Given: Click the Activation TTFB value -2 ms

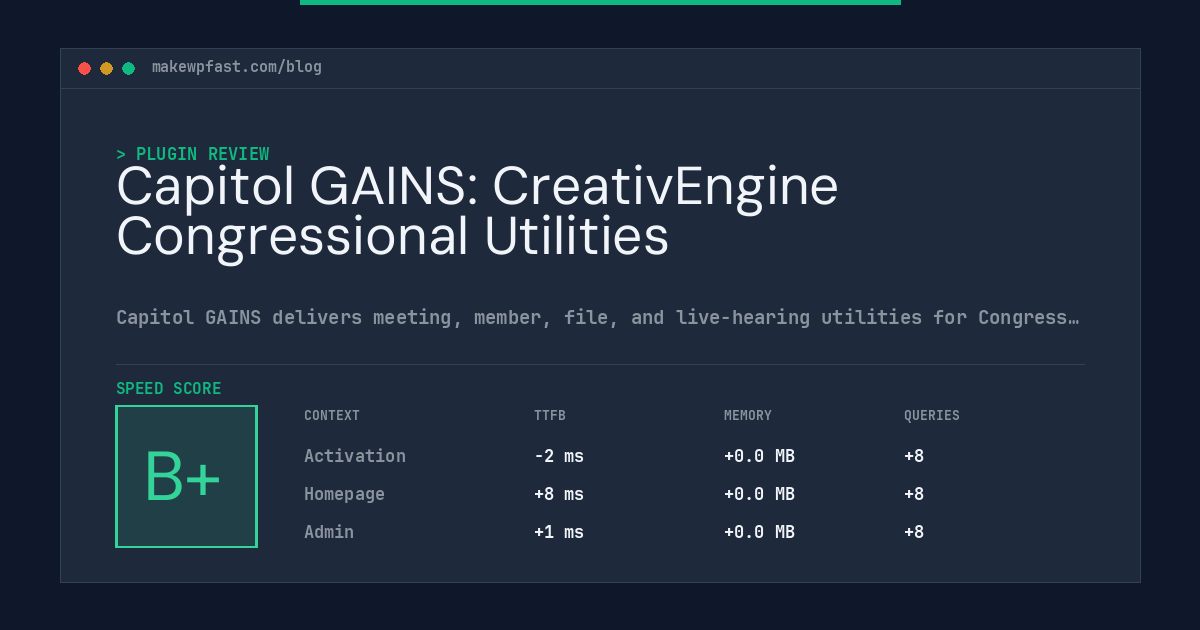Looking at the screenshot, I should coord(559,456).
